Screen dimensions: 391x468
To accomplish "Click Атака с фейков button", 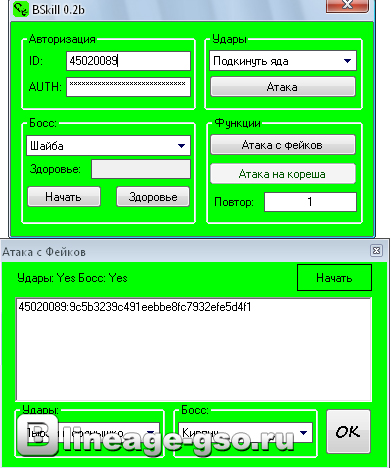I will click(283, 145).
